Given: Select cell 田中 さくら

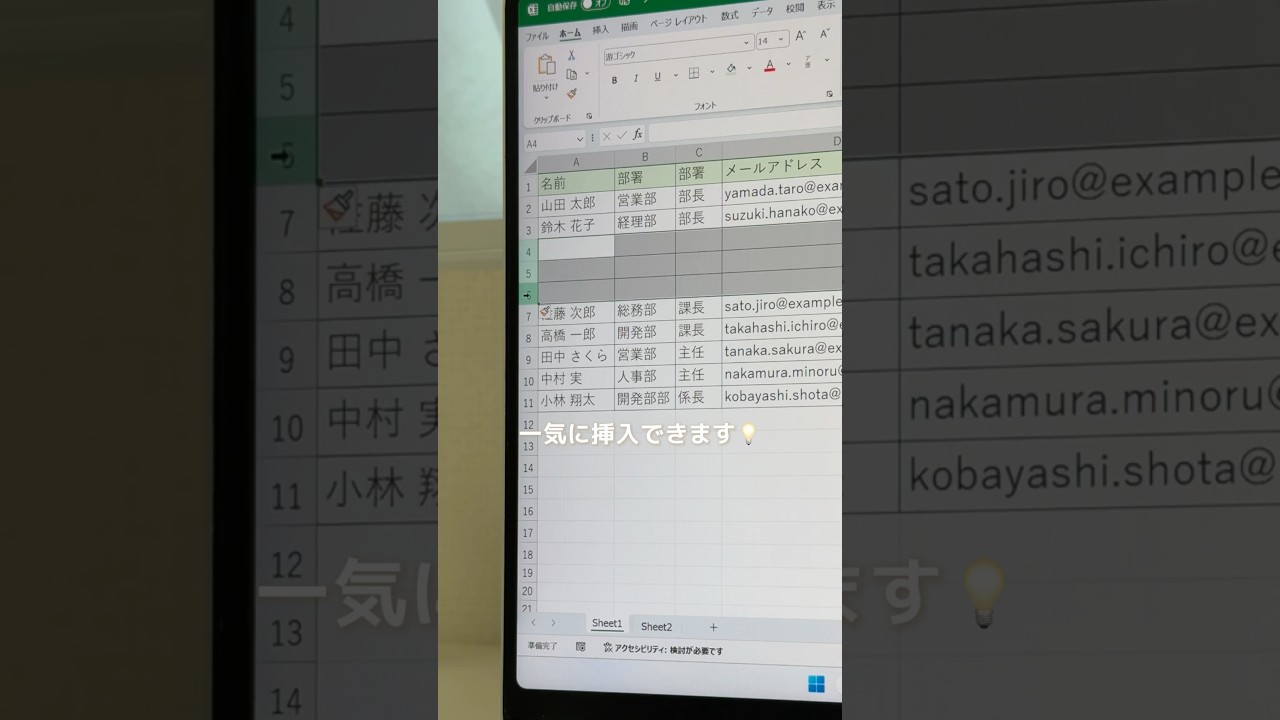Looking at the screenshot, I should point(576,358).
